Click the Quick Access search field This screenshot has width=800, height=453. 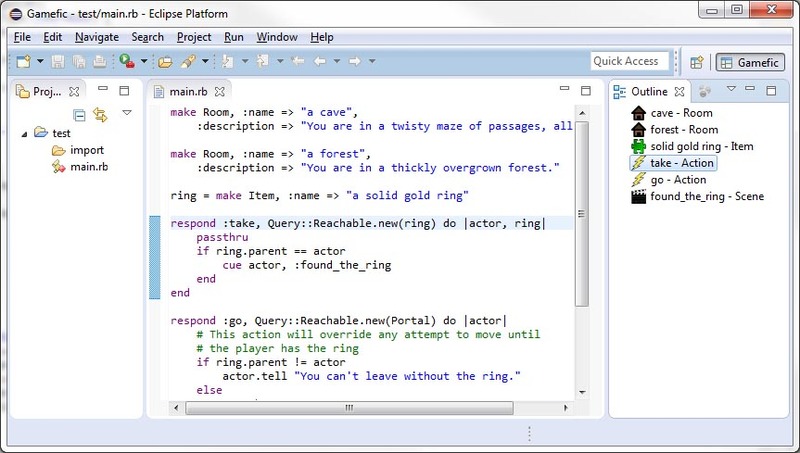(630, 61)
